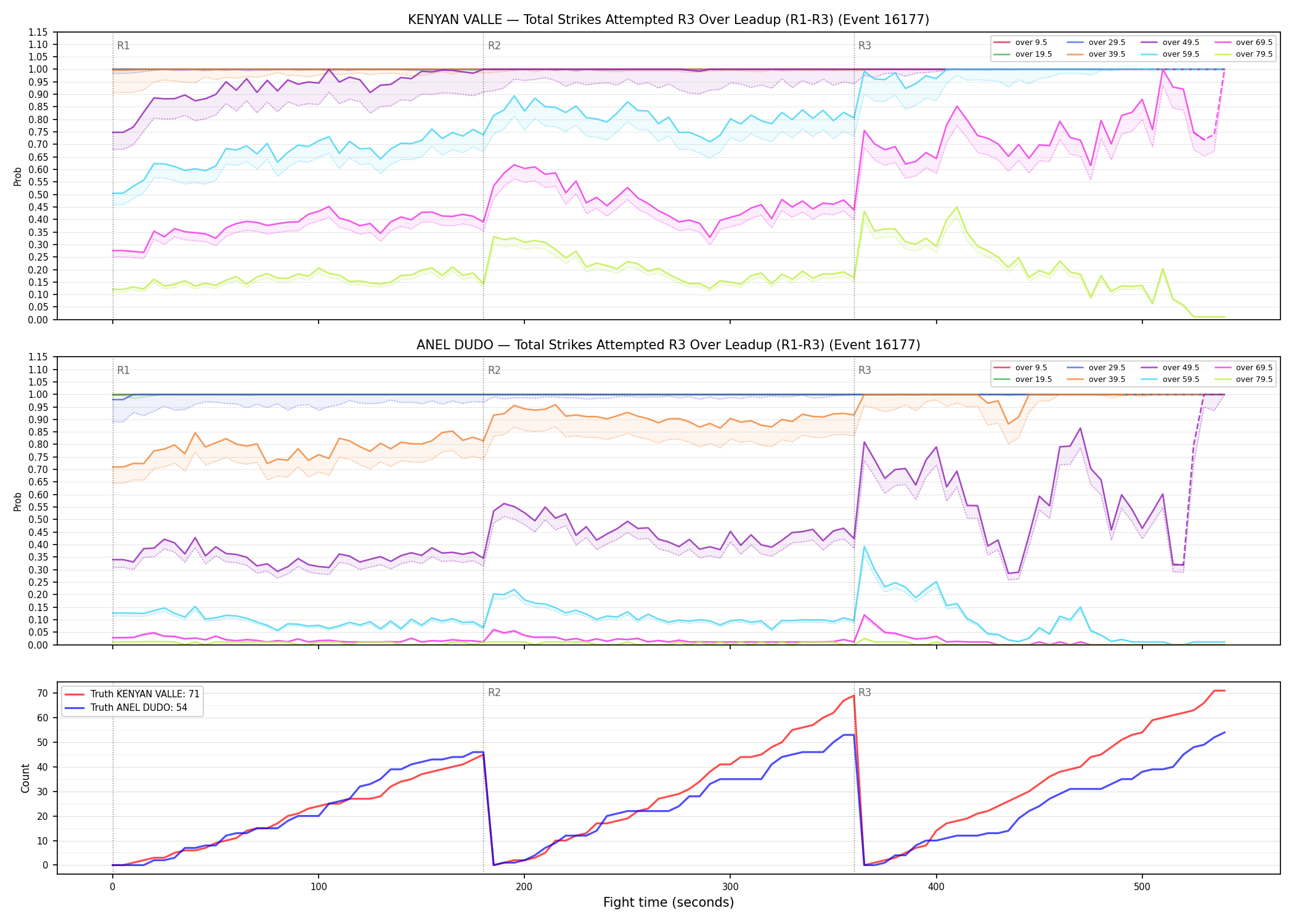Click 'Truth ANEL DUDO: 54' legend label

pyautogui.click(x=139, y=708)
